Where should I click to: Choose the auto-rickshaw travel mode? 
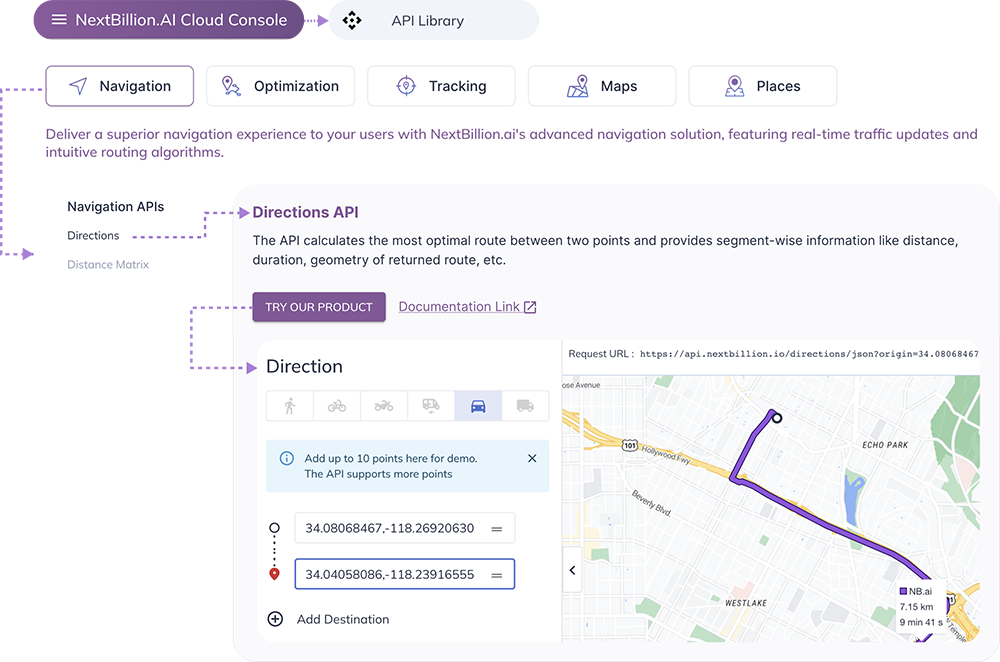coord(431,405)
